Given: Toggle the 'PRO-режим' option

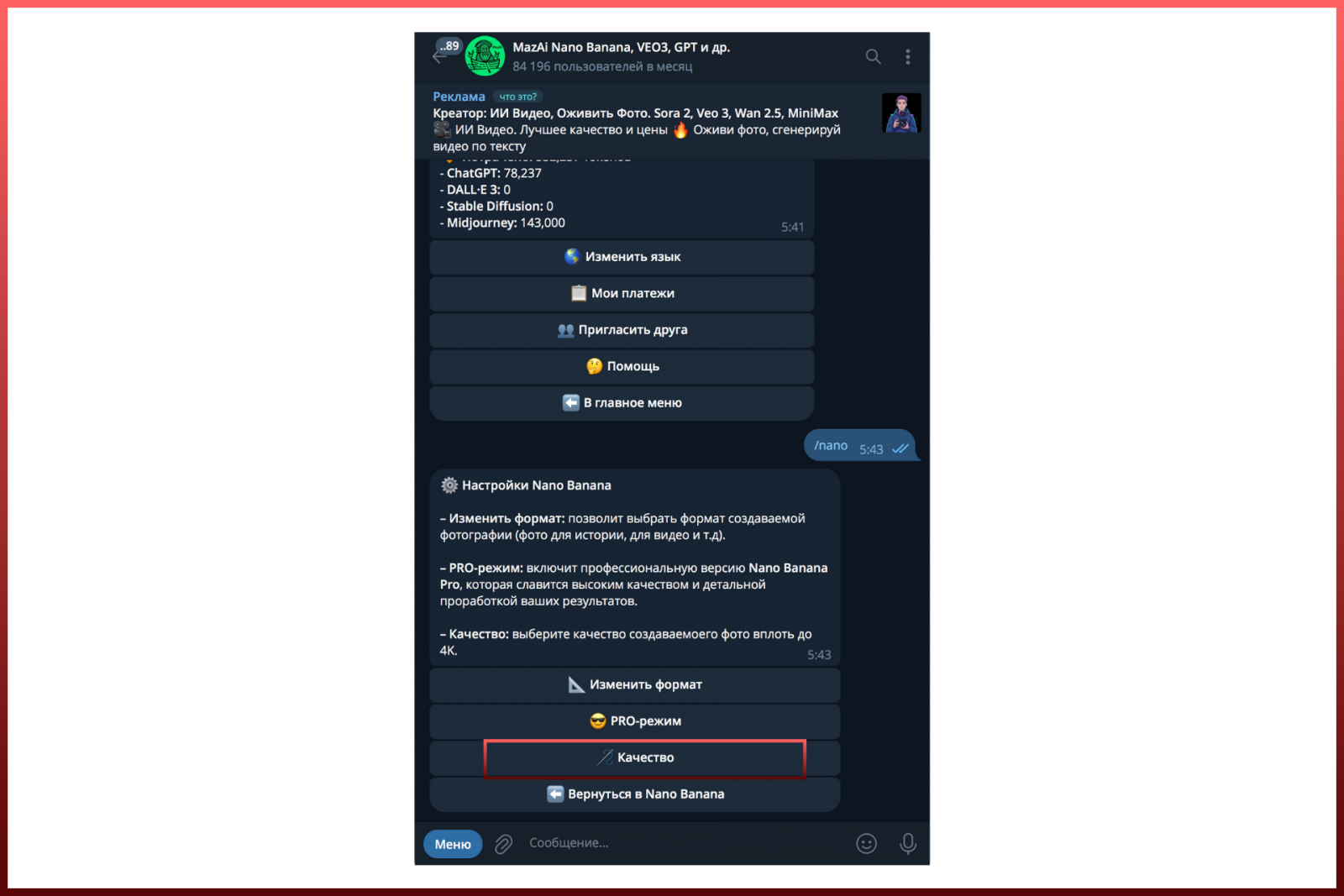Looking at the screenshot, I should click(x=635, y=721).
